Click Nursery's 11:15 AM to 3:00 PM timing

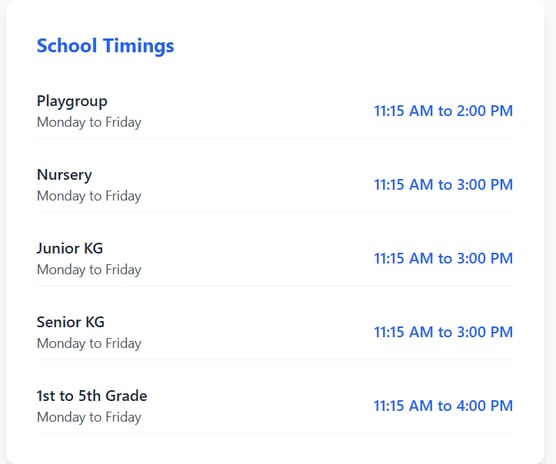pos(443,185)
